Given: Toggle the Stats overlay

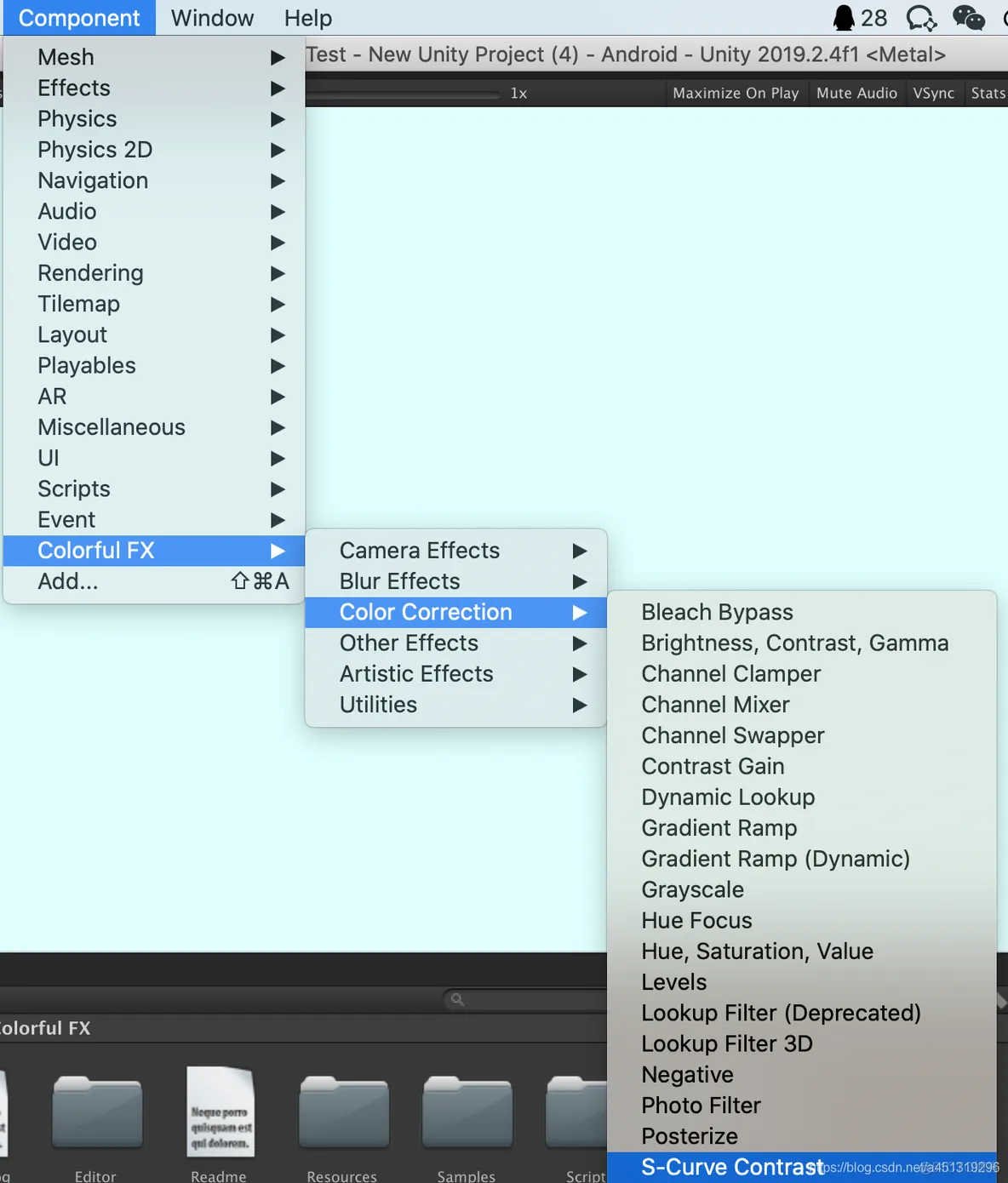Looking at the screenshot, I should tap(988, 93).
